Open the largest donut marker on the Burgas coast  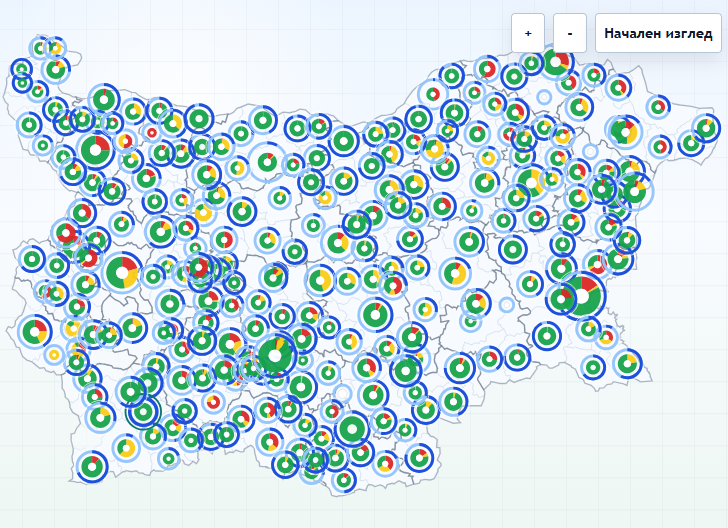pyautogui.click(x=582, y=296)
